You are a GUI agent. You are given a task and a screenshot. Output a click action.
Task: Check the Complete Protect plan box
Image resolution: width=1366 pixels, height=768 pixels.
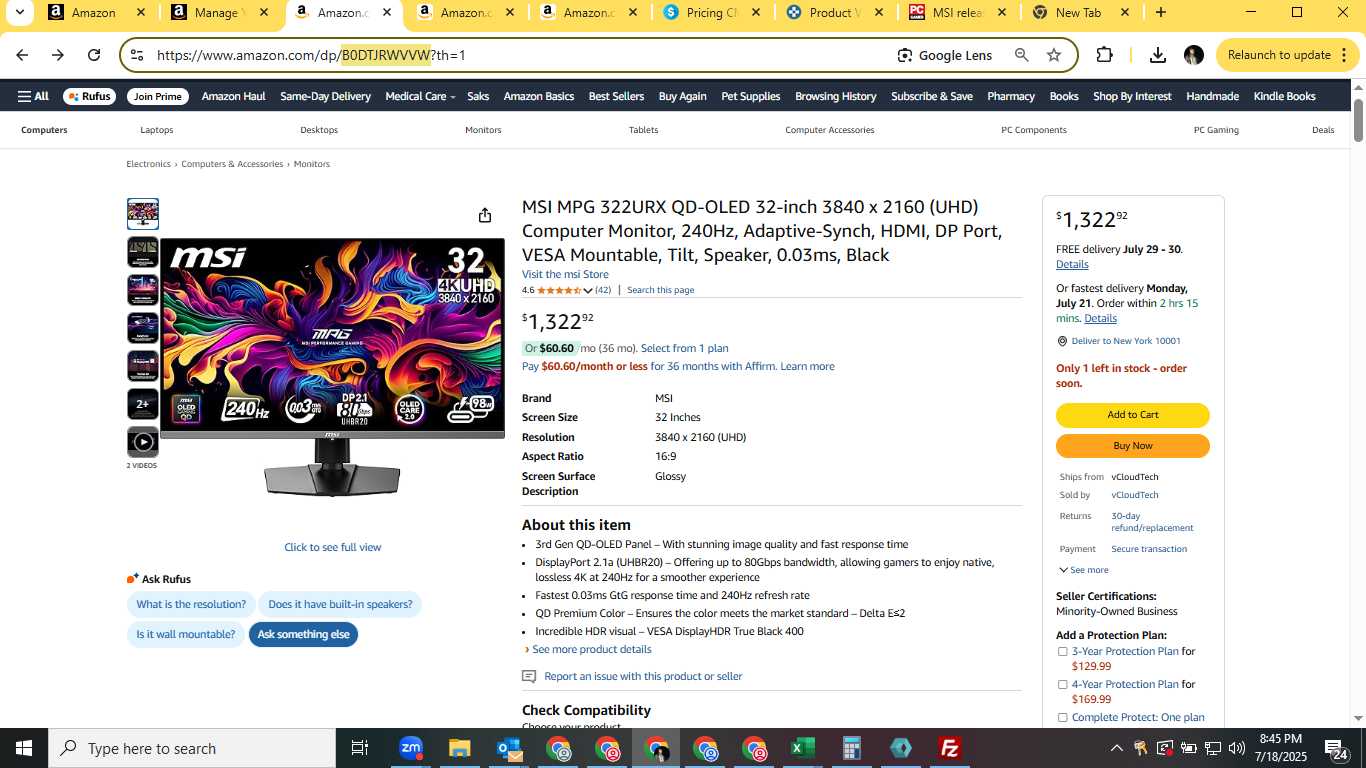click(1062, 717)
